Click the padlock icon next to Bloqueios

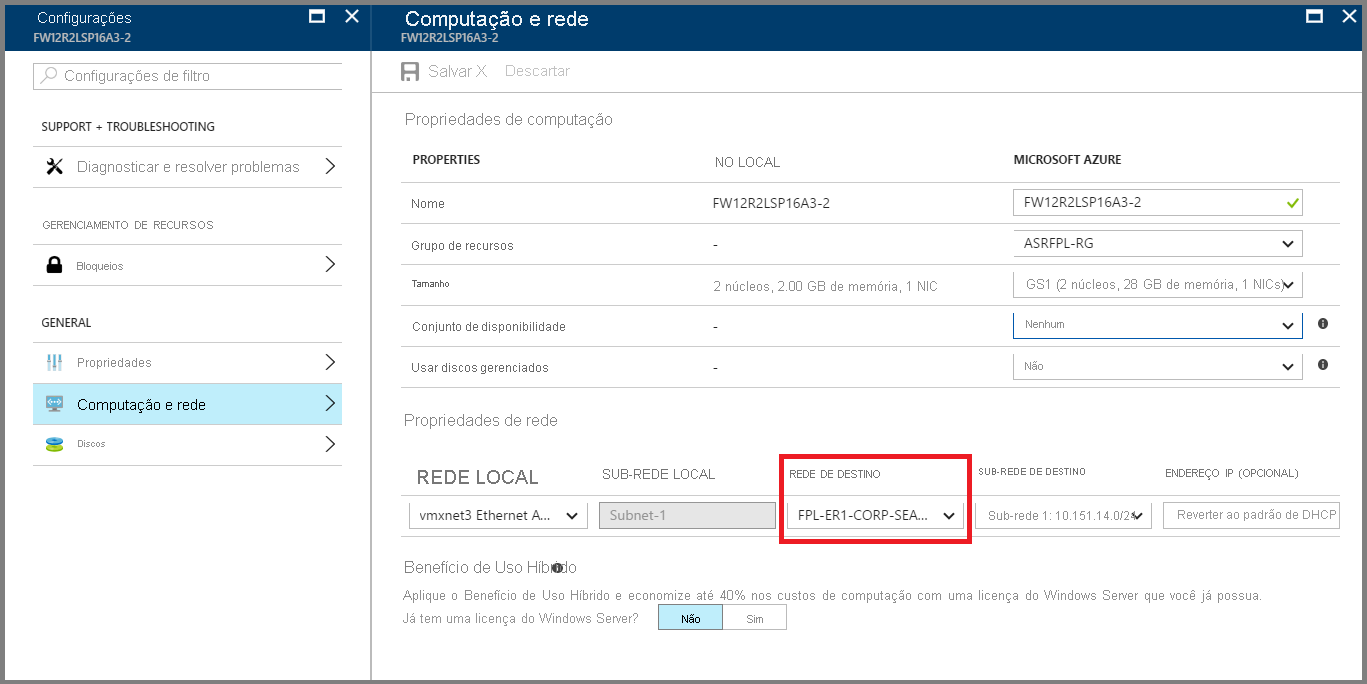[55, 265]
